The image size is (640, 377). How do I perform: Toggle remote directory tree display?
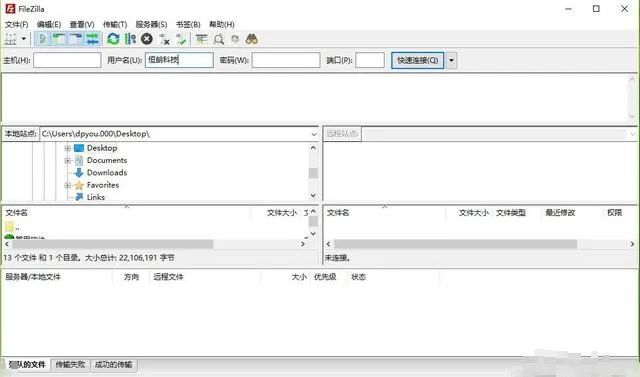76,39
